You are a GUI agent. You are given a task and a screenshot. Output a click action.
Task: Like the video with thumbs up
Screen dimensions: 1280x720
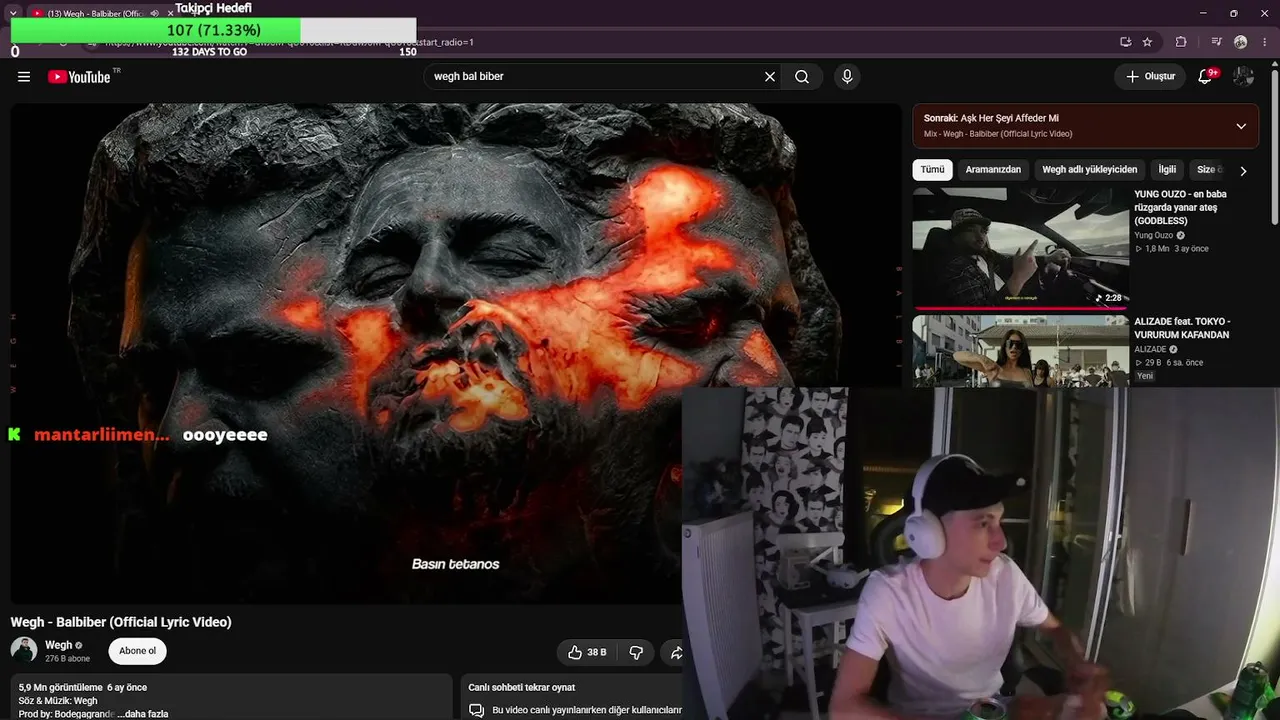[585, 652]
